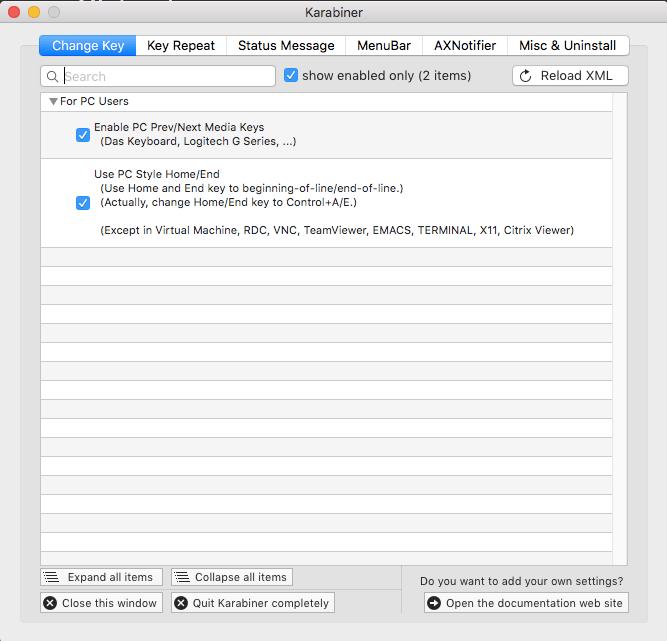
Task: Click "Enable PC Prev/Next Media Keys" label
Action: [x=179, y=127]
